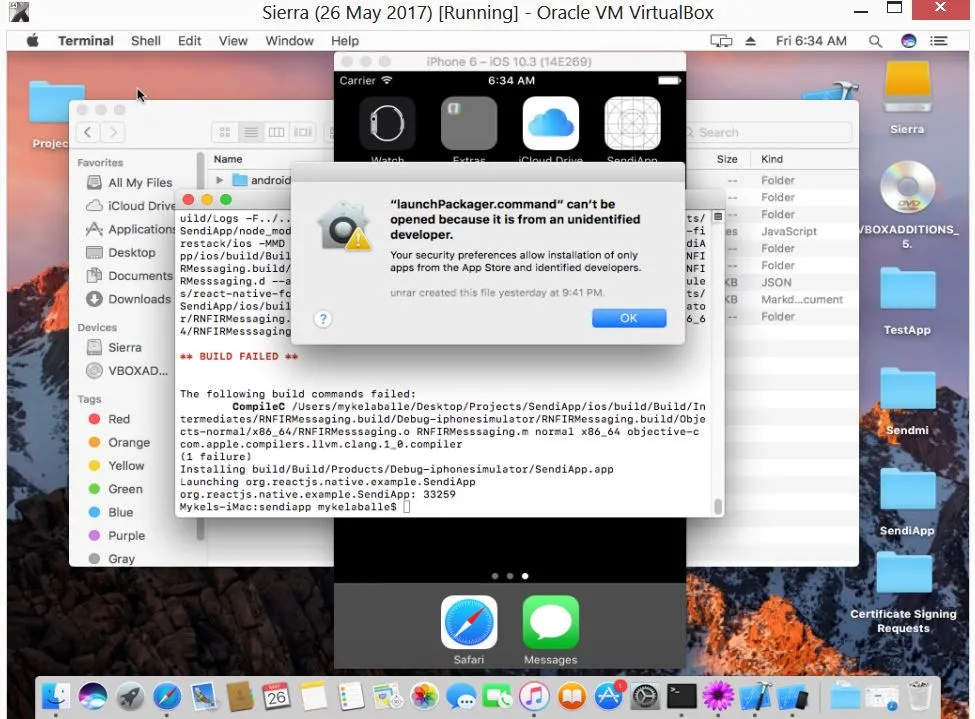
Task: Open Calendar from the Dock
Action: tap(277, 696)
